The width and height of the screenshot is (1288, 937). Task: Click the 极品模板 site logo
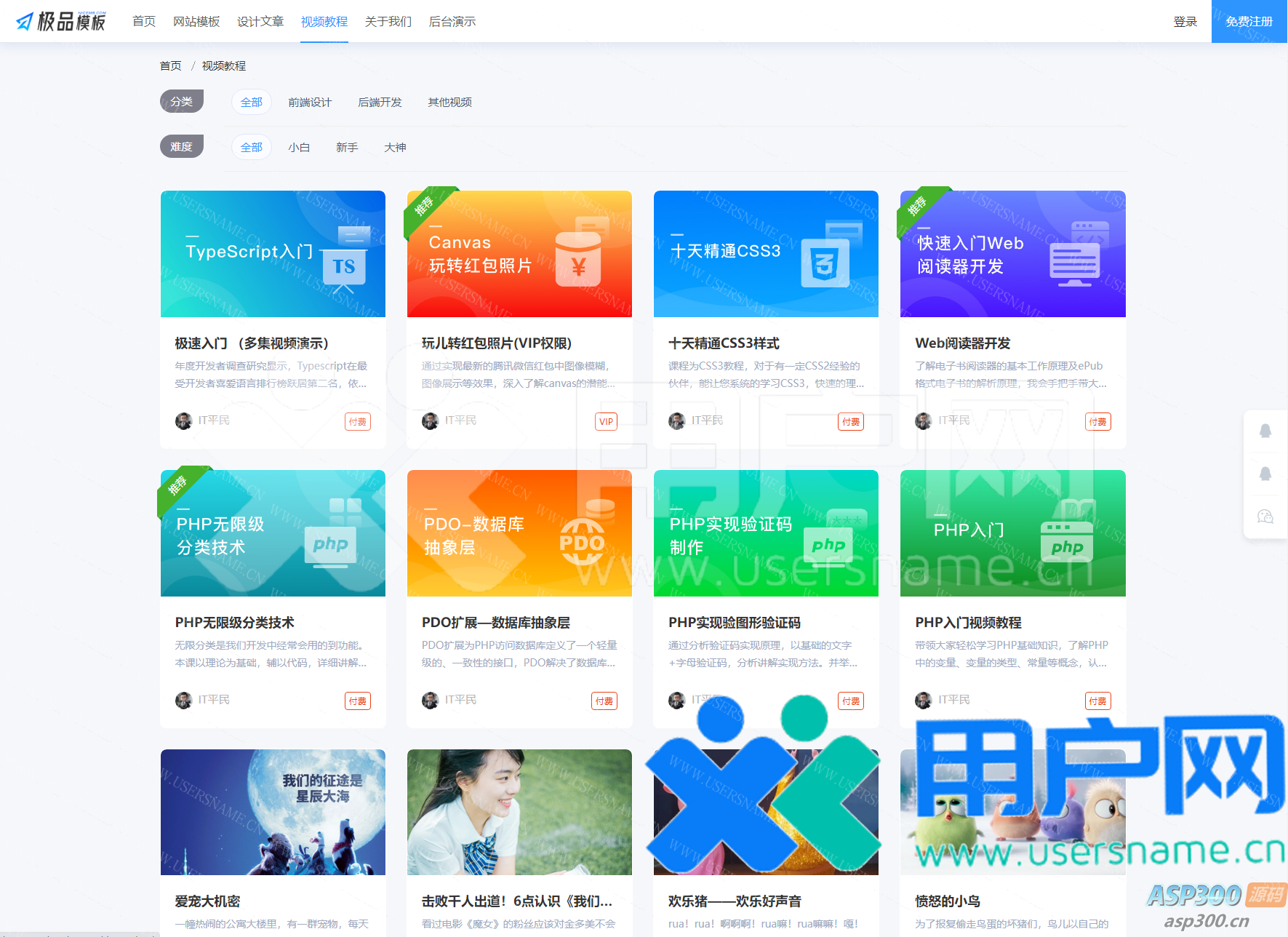[x=61, y=21]
